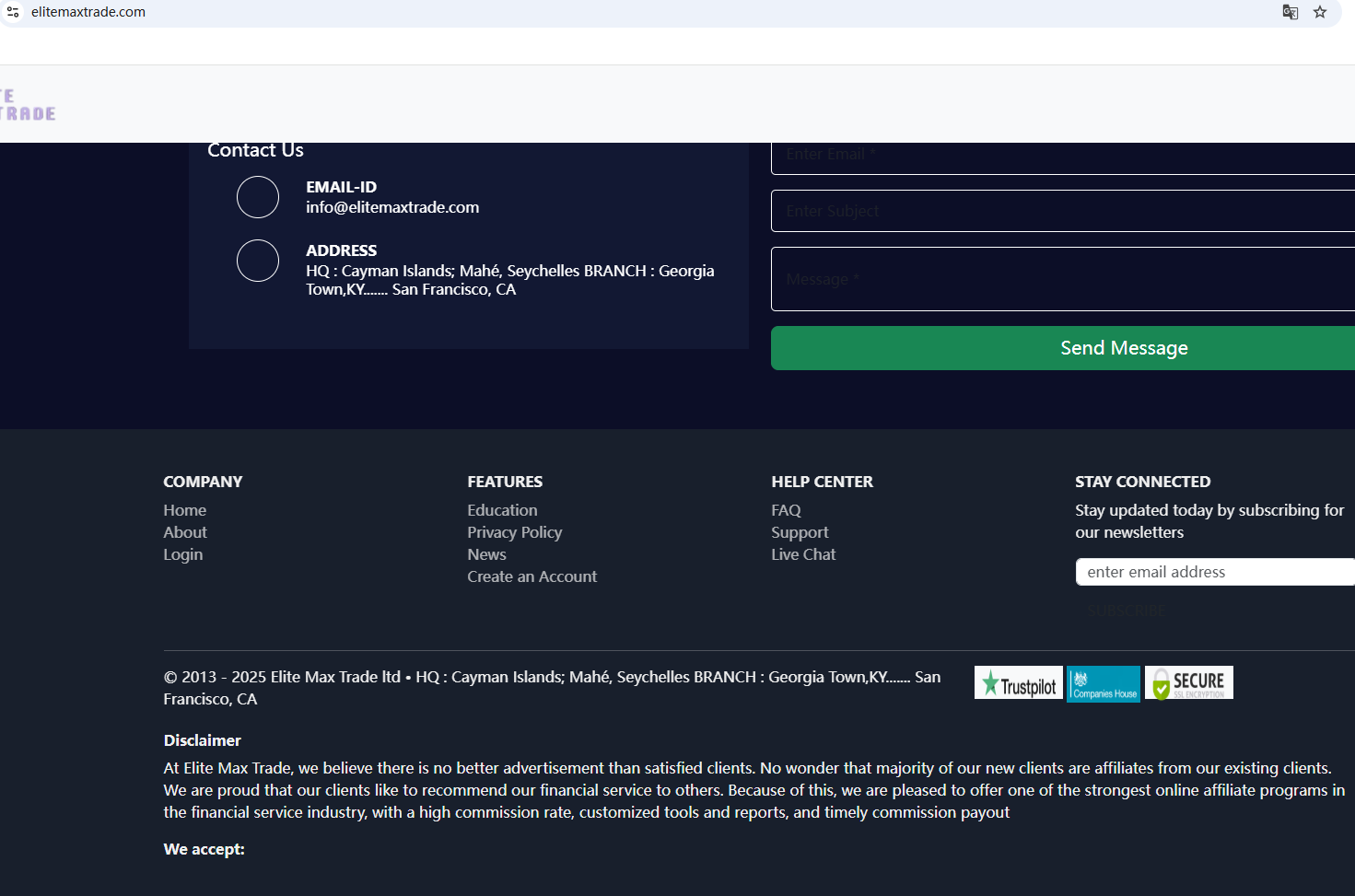Click the bookmark star icon in address bar
1355x896 pixels.
click(x=1320, y=12)
